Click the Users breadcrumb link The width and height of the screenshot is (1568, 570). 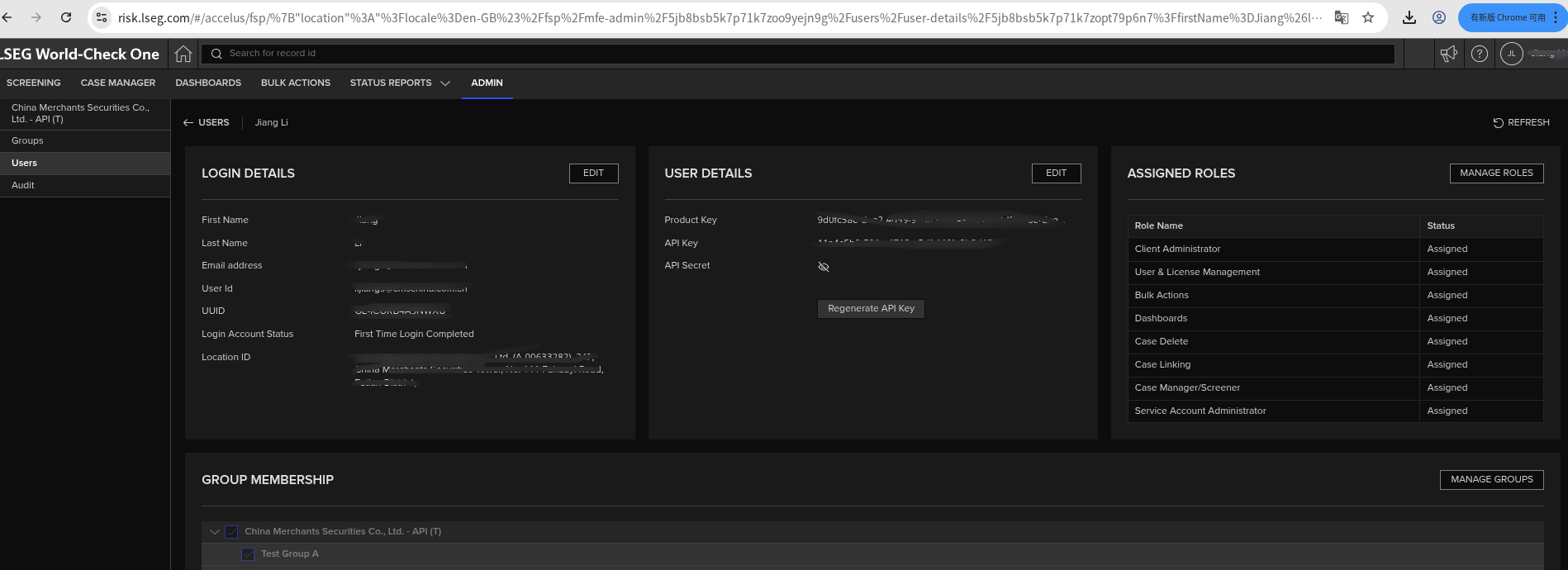click(213, 122)
